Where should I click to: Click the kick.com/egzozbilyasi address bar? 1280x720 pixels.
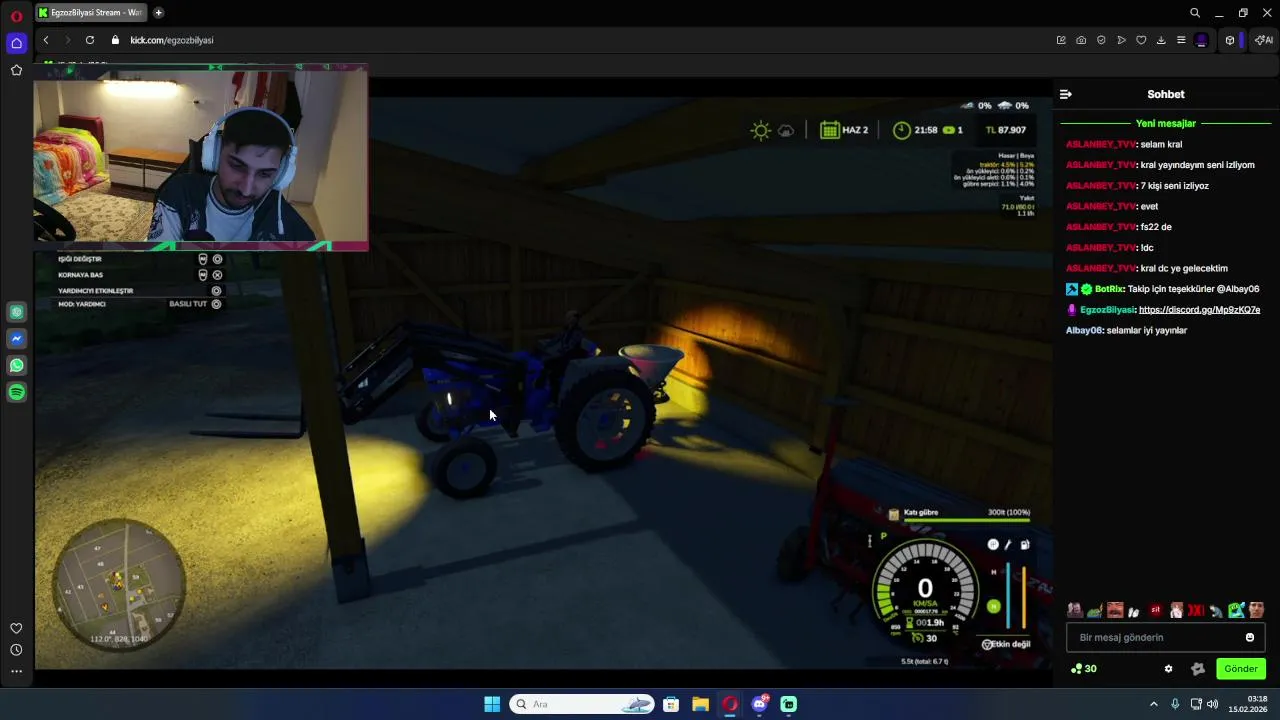pyautogui.click(x=172, y=40)
